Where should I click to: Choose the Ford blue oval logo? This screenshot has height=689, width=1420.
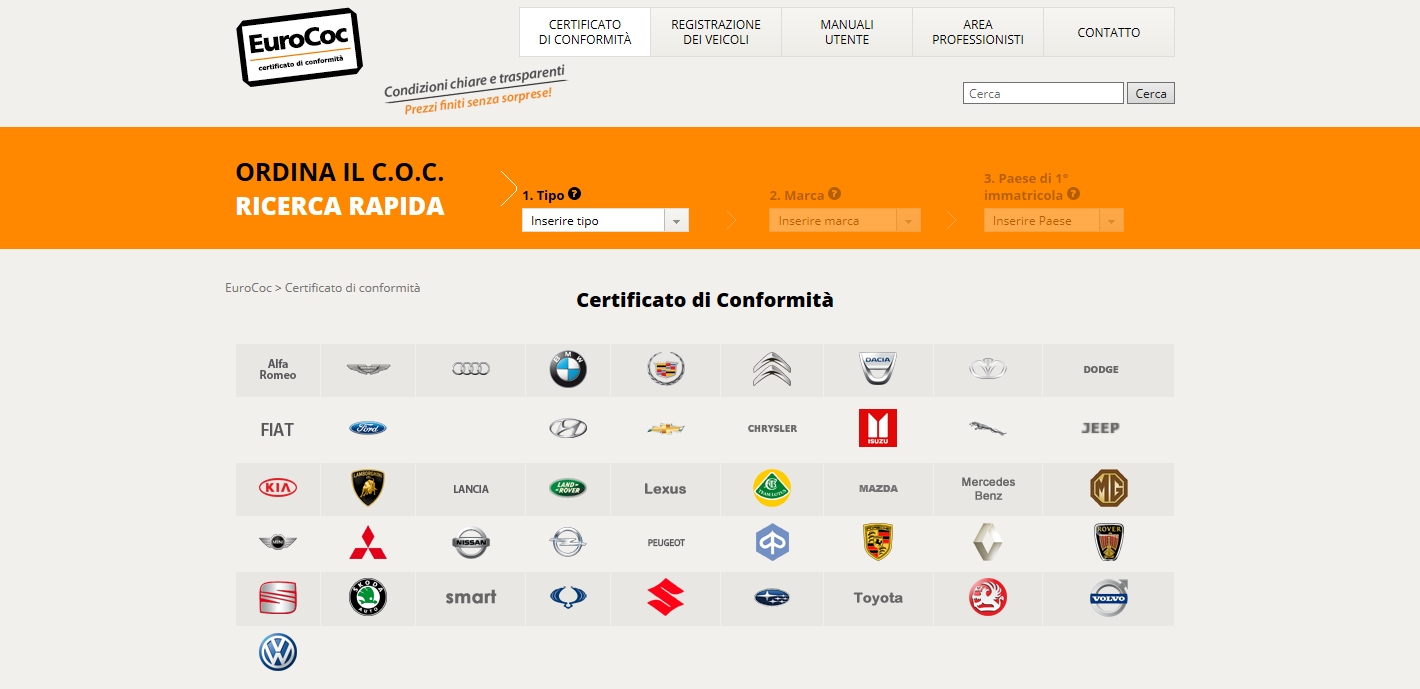click(368, 428)
